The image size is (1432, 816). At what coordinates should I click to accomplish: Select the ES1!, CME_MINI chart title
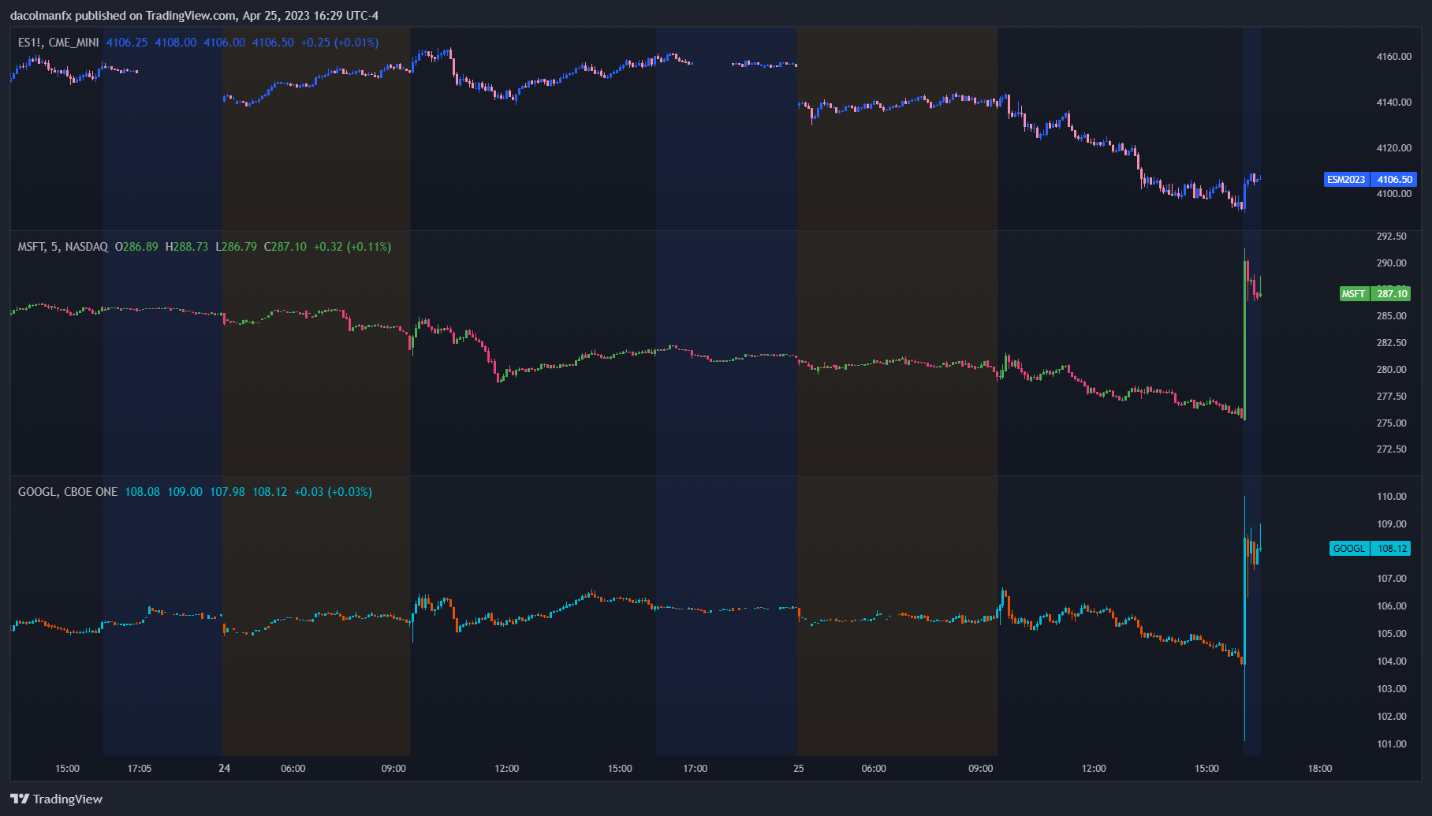pyautogui.click(x=58, y=43)
